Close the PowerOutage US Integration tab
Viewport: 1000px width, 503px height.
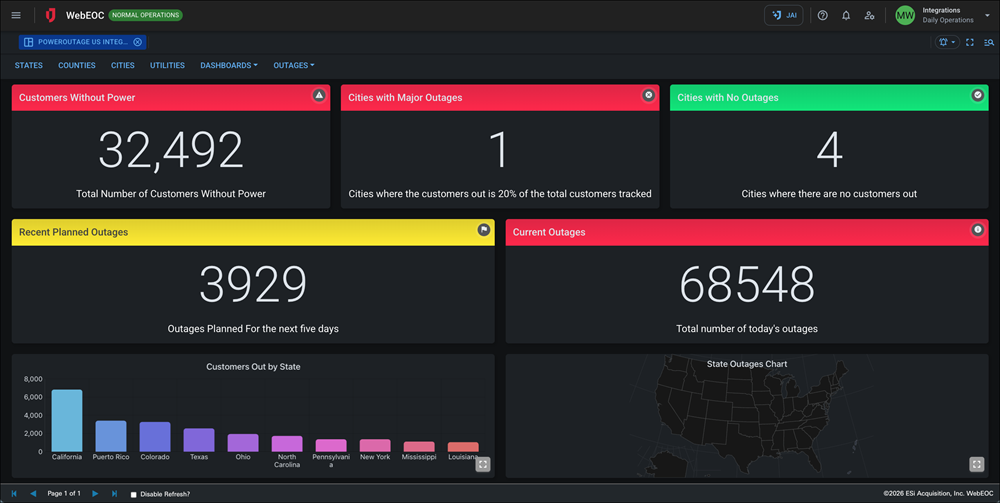137,42
